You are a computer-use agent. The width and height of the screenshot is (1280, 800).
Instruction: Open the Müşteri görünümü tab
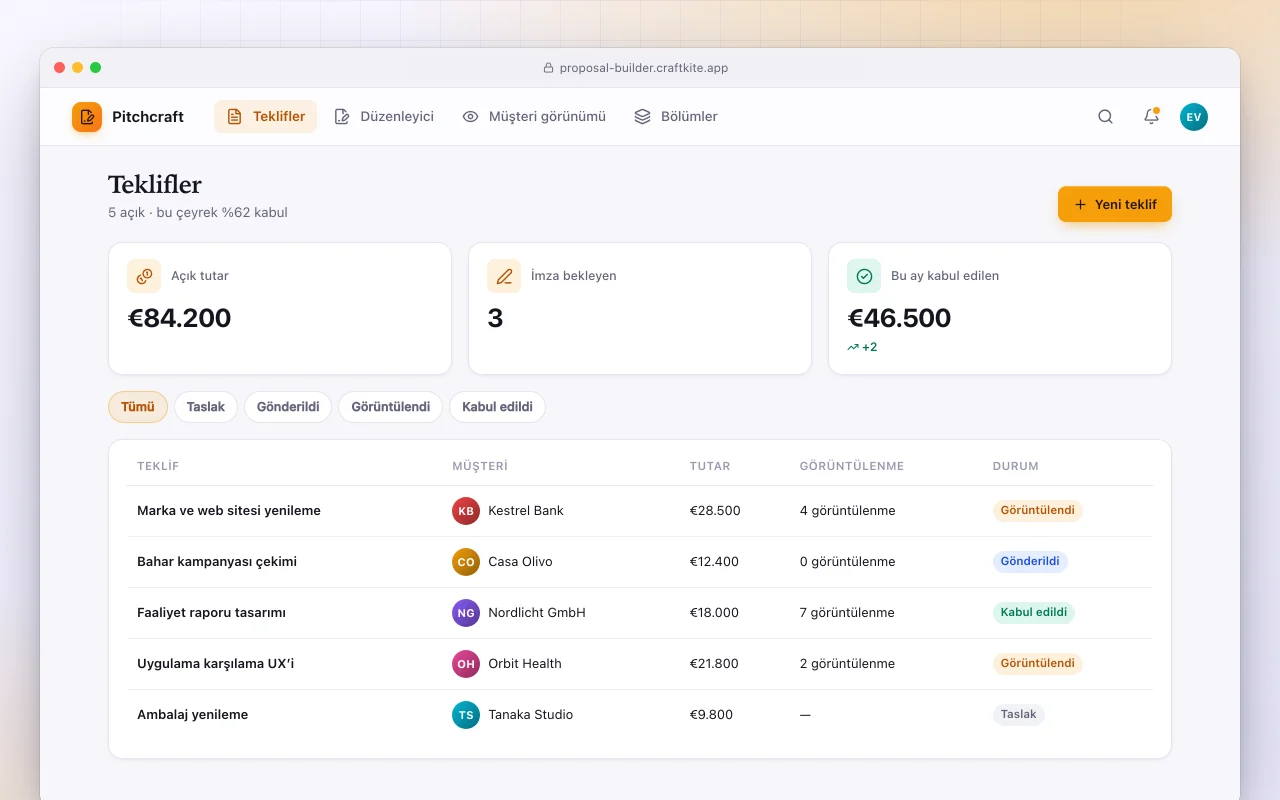click(534, 117)
